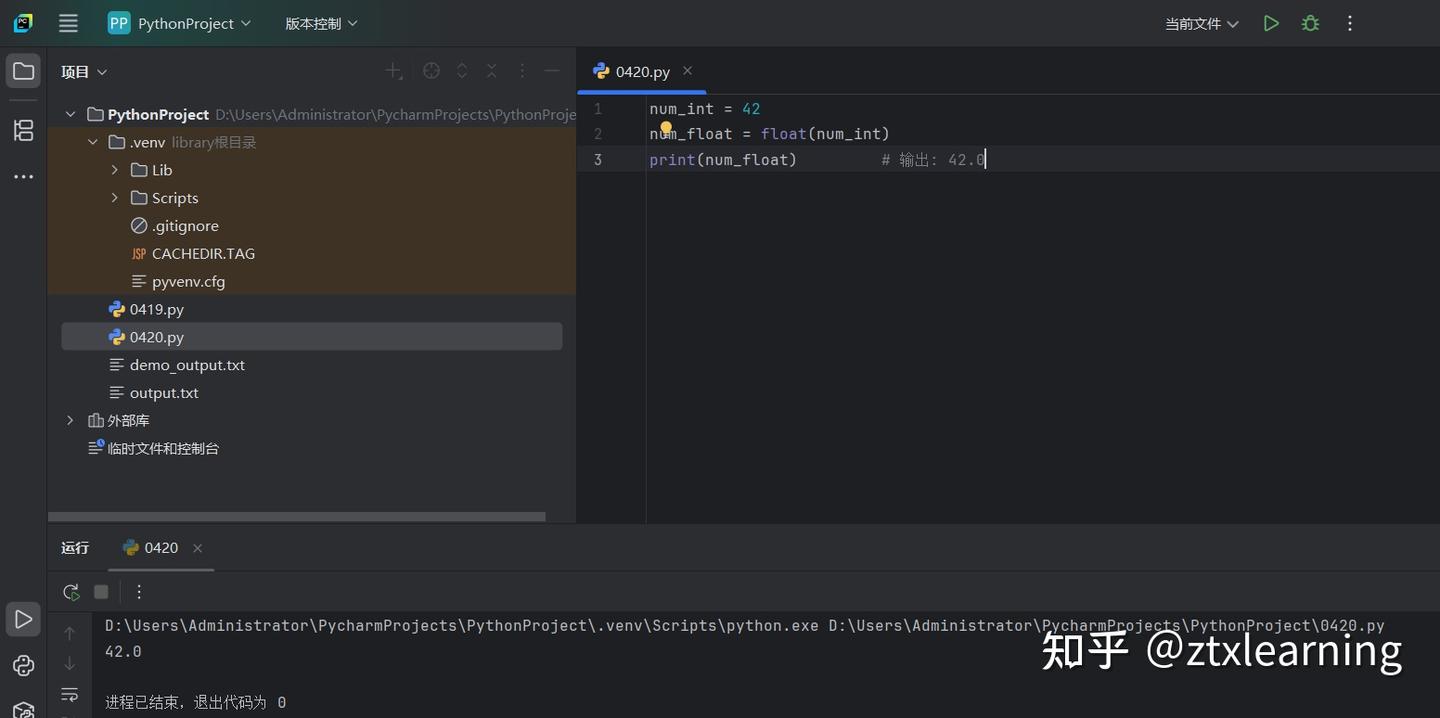Open more tool windows ellipsis in left sidebar
The height and width of the screenshot is (718, 1440).
click(x=23, y=177)
